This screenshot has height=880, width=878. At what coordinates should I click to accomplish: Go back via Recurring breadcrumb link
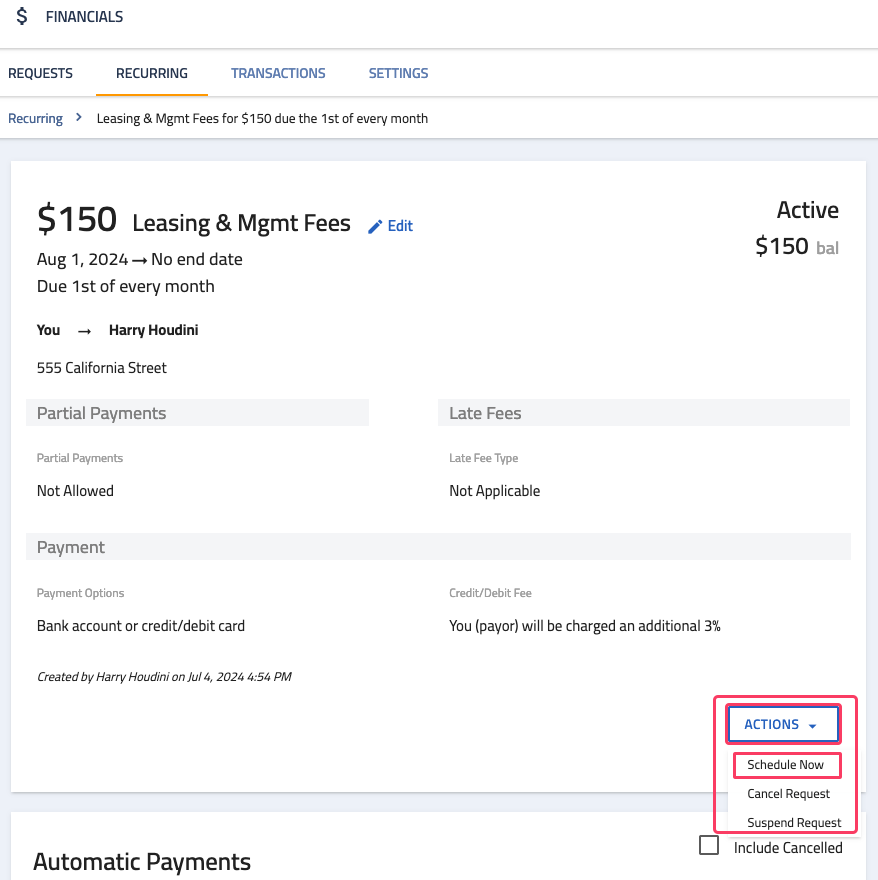[35, 118]
